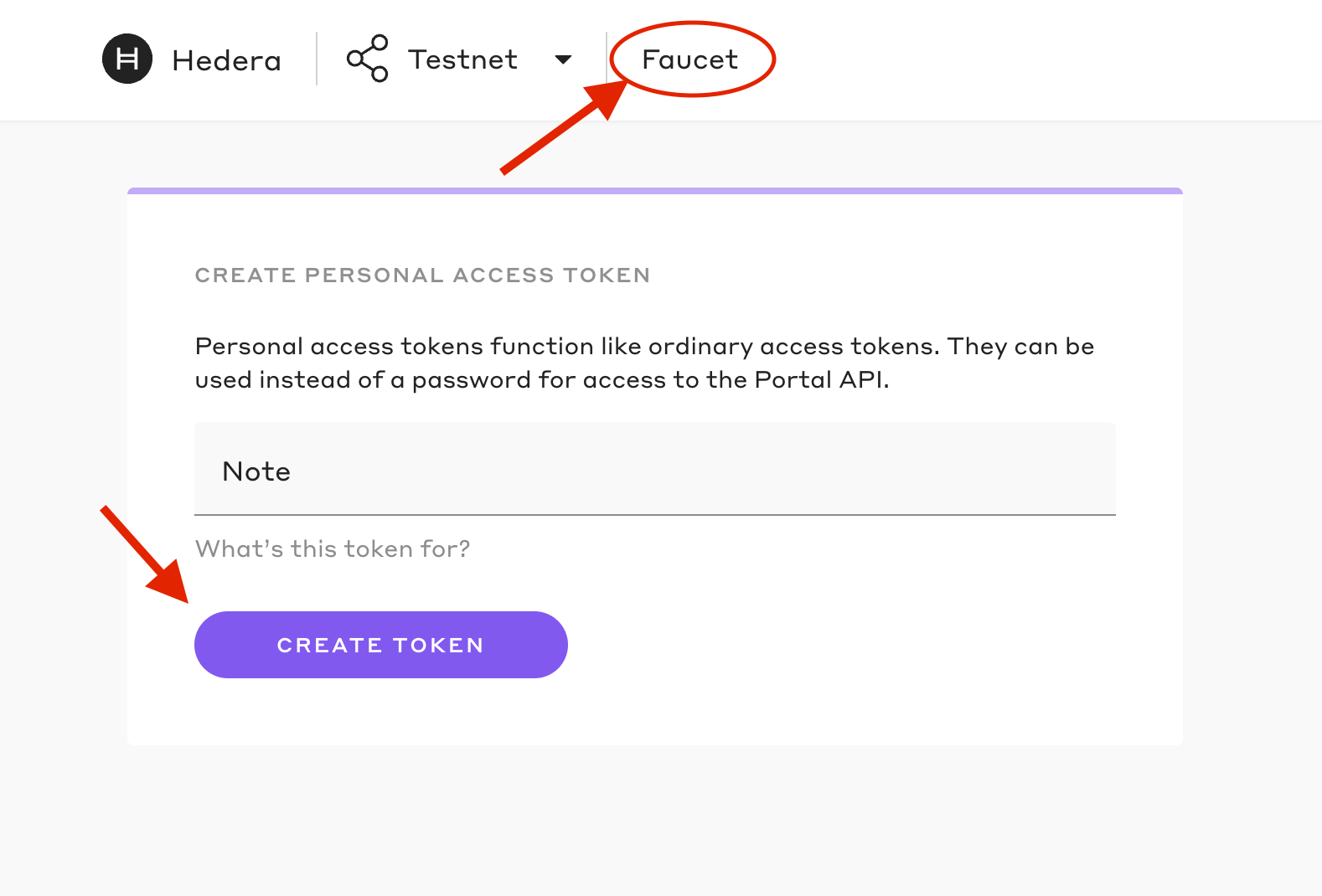
Task: Click the purple accent bar above card
Action: pos(655,191)
